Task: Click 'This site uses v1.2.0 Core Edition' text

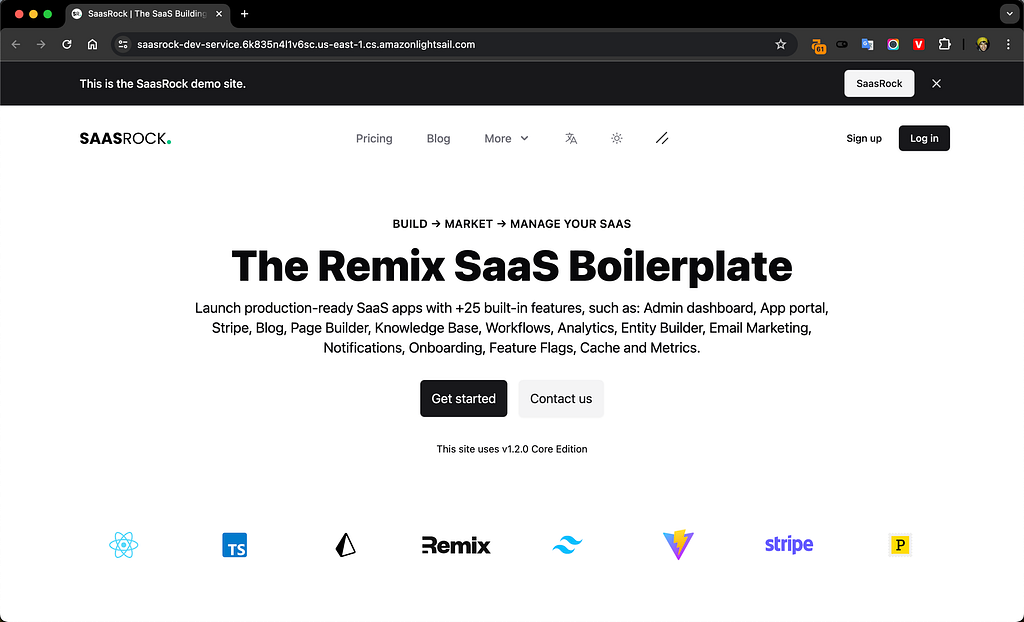Action: (x=512, y=449)
